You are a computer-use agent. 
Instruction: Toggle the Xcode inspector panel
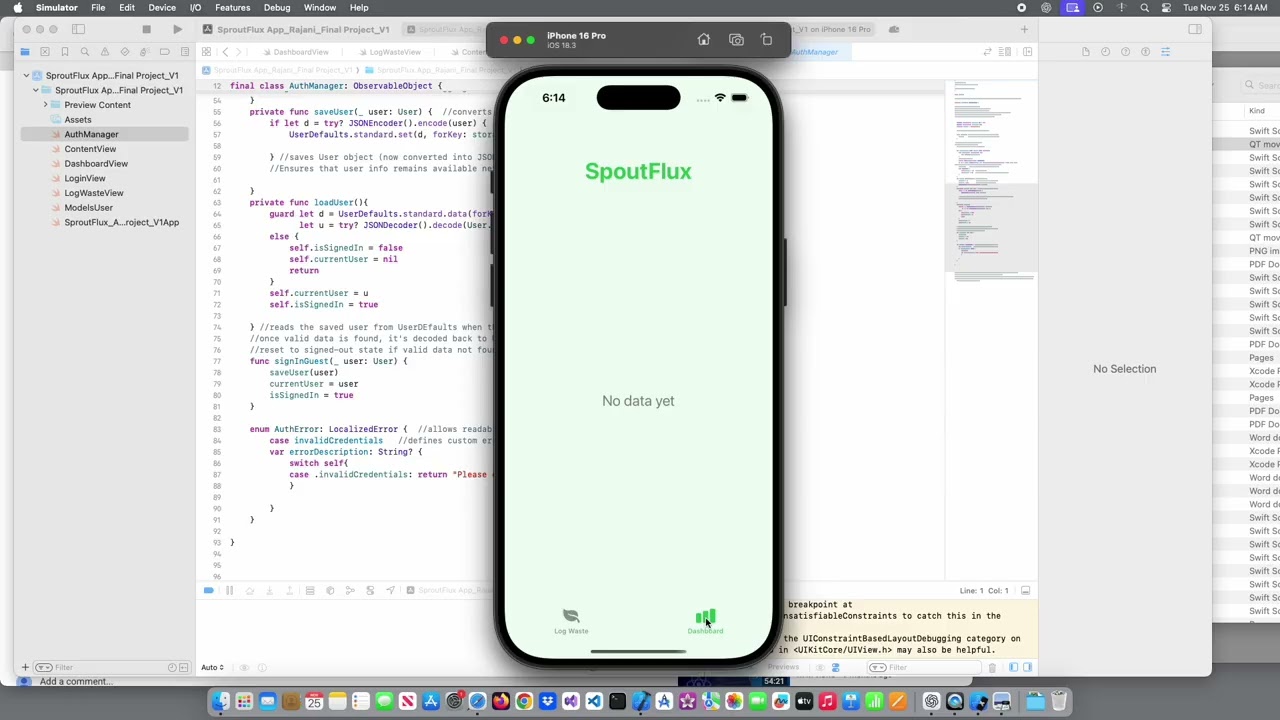(1195, 29)
